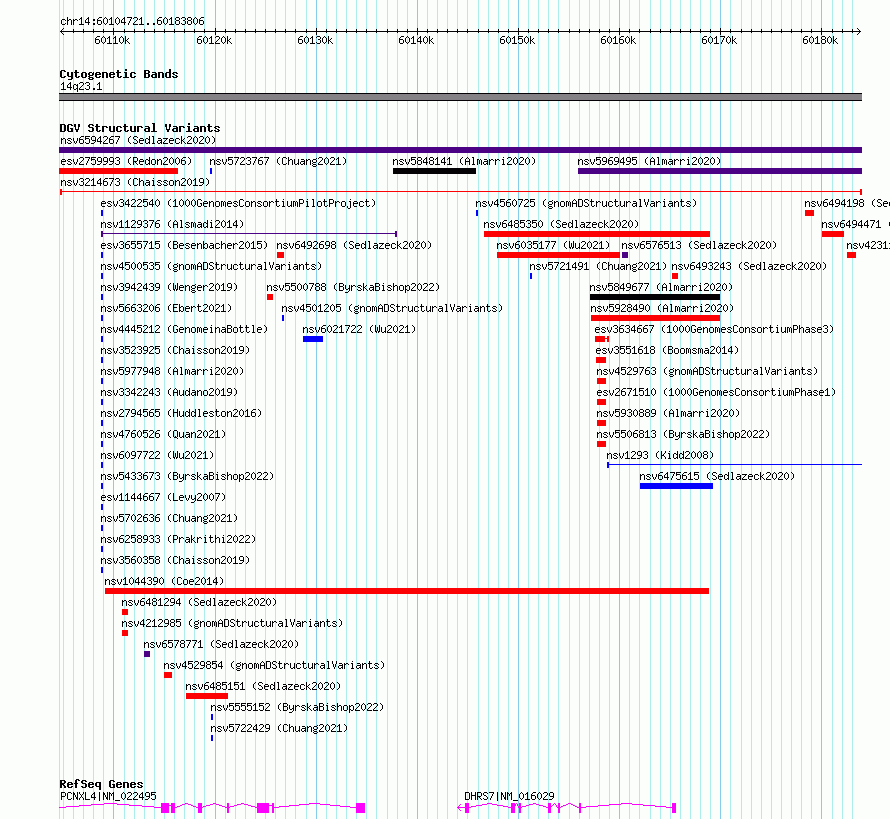
Task: Open nsv5702636 (Chuang2021) variant label
Action: (x=169, y=518)
